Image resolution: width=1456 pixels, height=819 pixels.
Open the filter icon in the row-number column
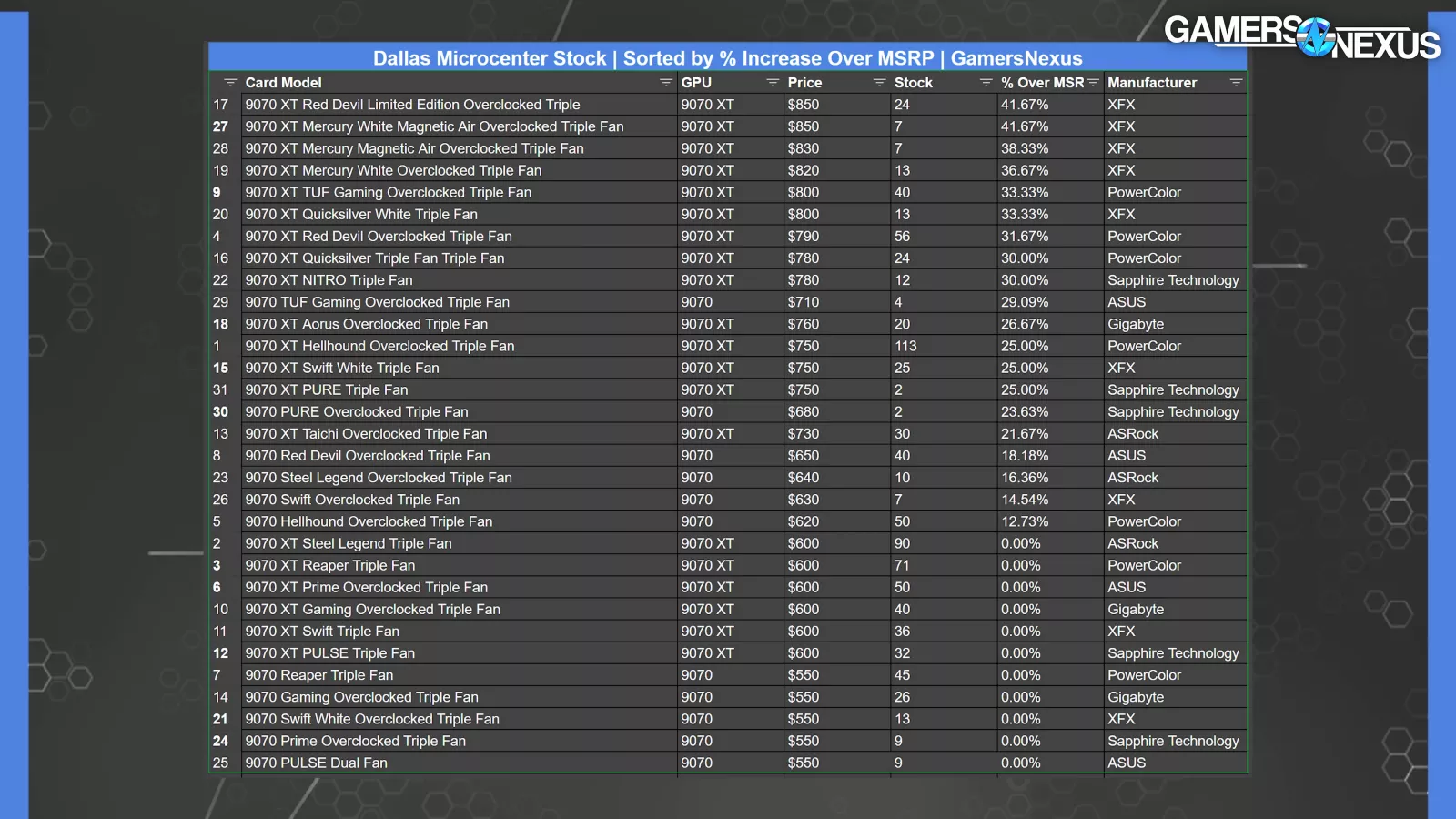point(230,83)
